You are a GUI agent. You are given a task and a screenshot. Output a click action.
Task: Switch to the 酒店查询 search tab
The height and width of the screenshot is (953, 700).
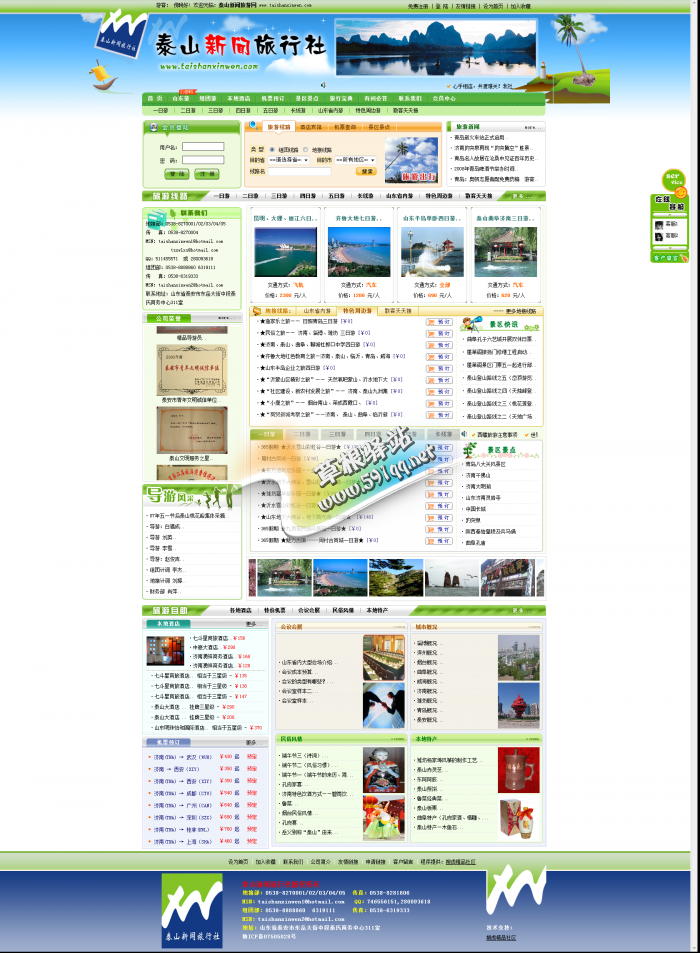click(311, 127)
